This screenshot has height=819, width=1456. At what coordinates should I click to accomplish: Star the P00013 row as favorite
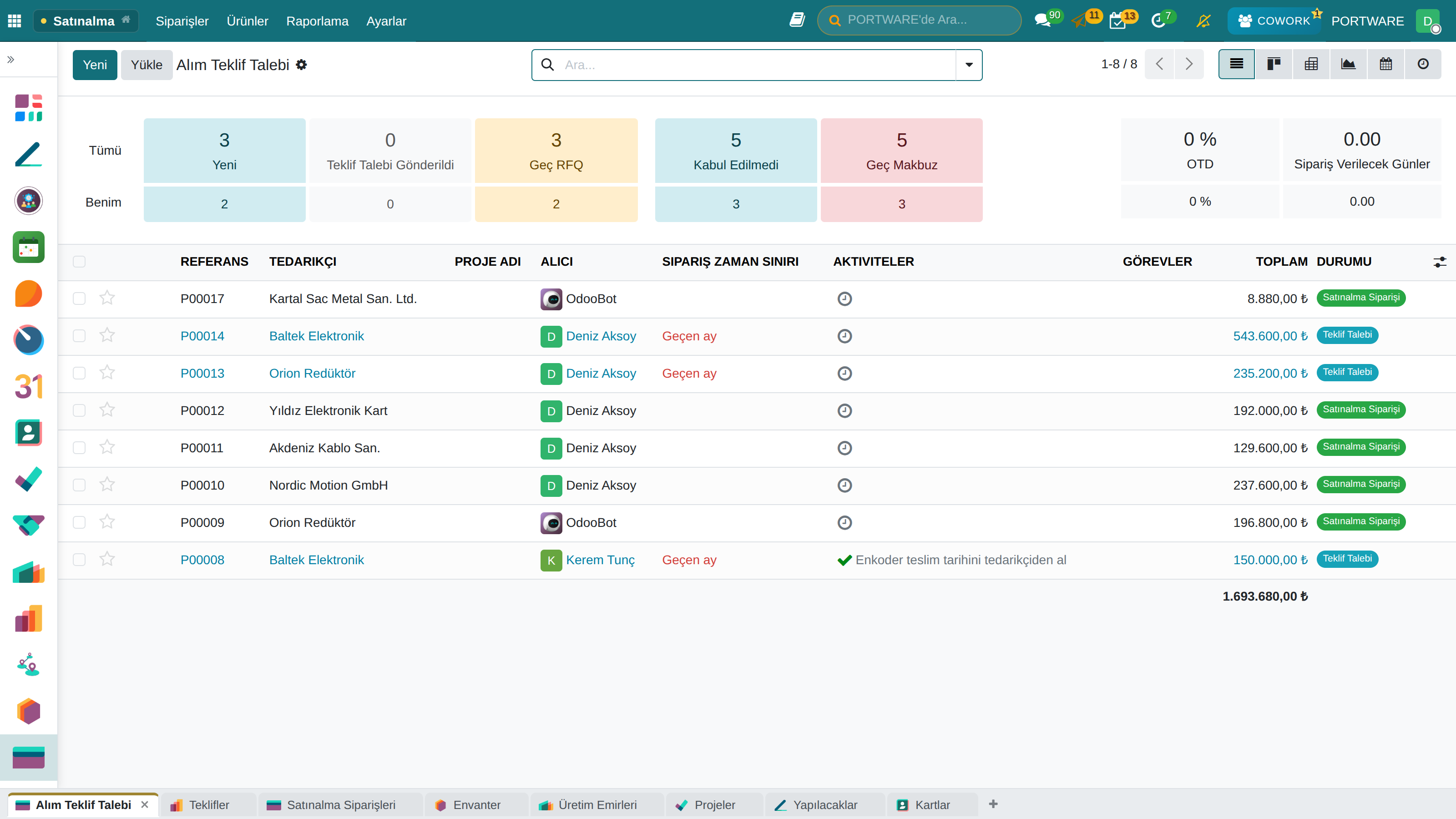click(x=107, y=373)
